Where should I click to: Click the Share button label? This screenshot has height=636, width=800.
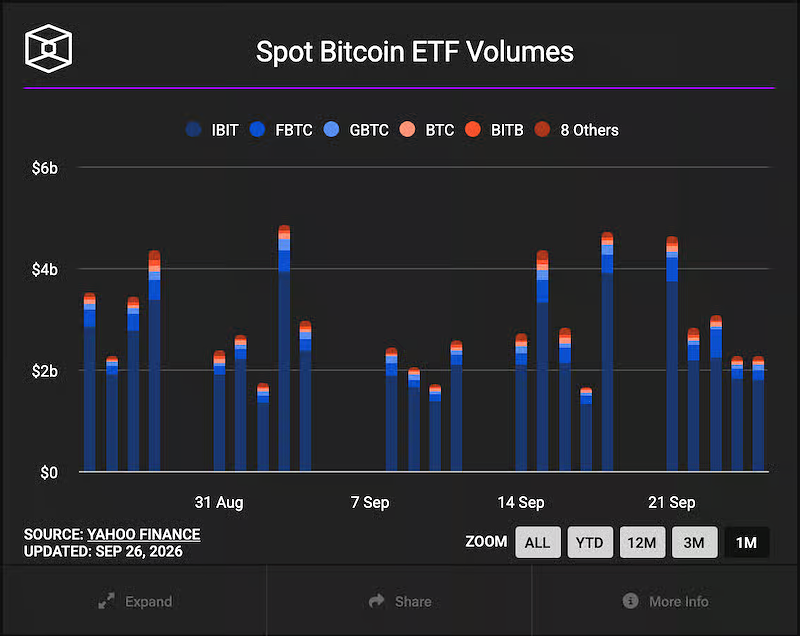(413, 601)
